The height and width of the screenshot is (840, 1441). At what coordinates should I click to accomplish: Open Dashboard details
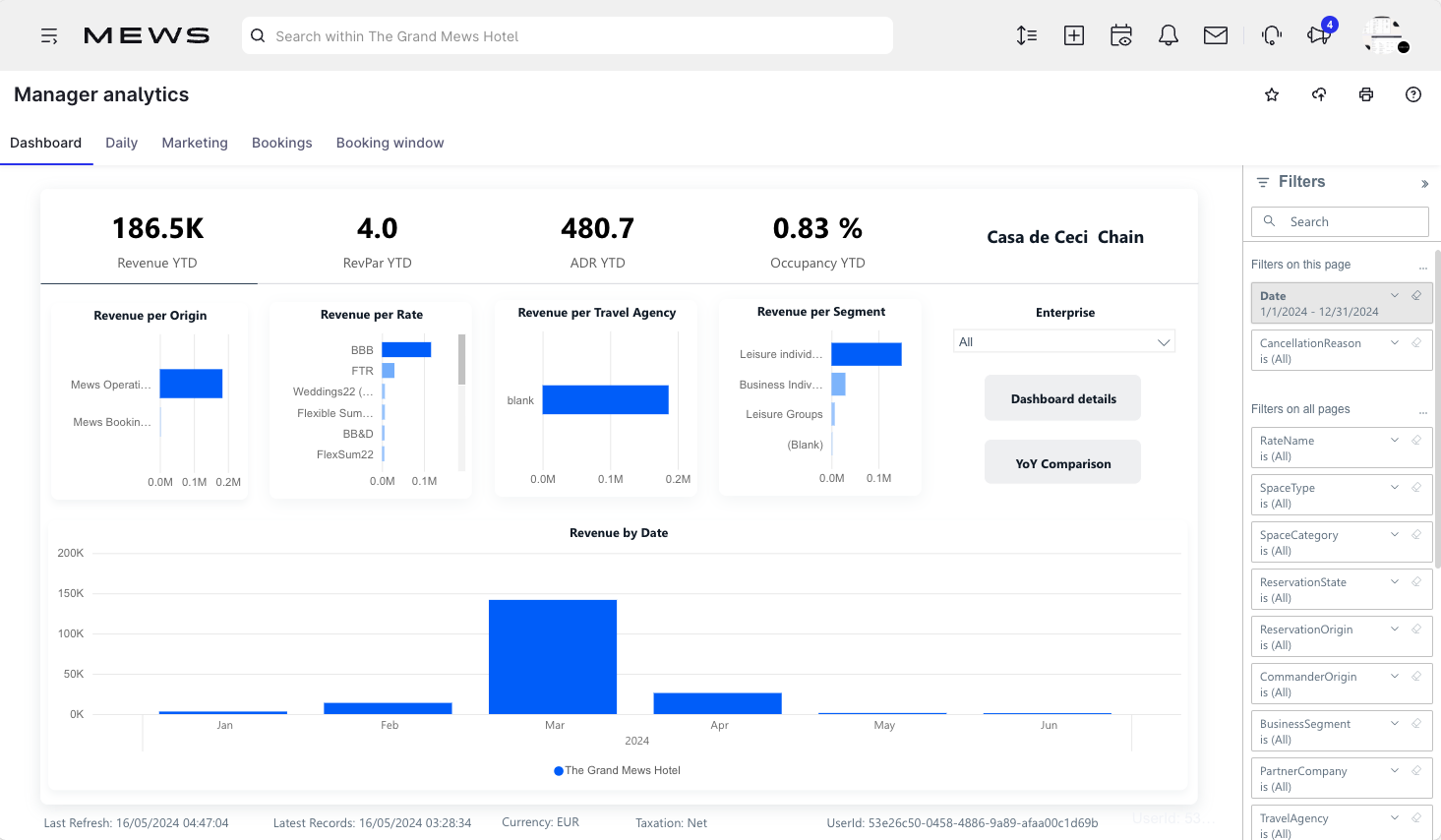pyautogui.click(x=1062, y=397)
